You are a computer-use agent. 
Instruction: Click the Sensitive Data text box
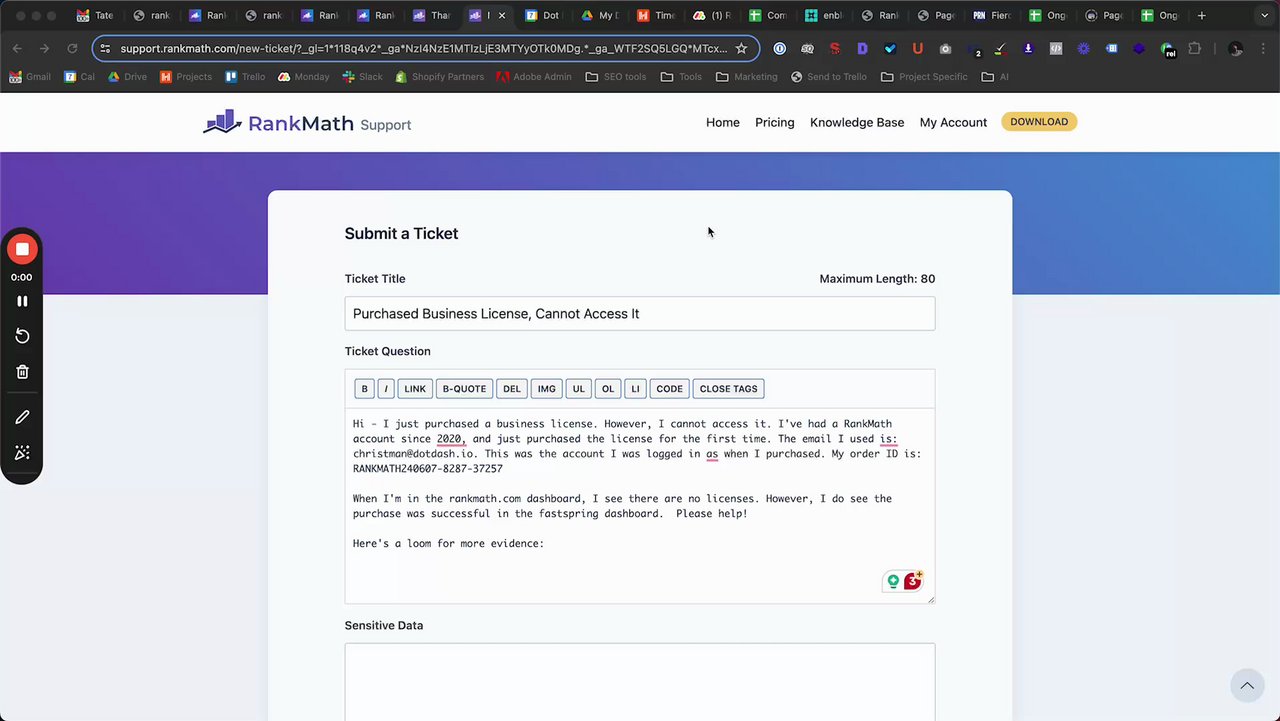tap(640, 682)
